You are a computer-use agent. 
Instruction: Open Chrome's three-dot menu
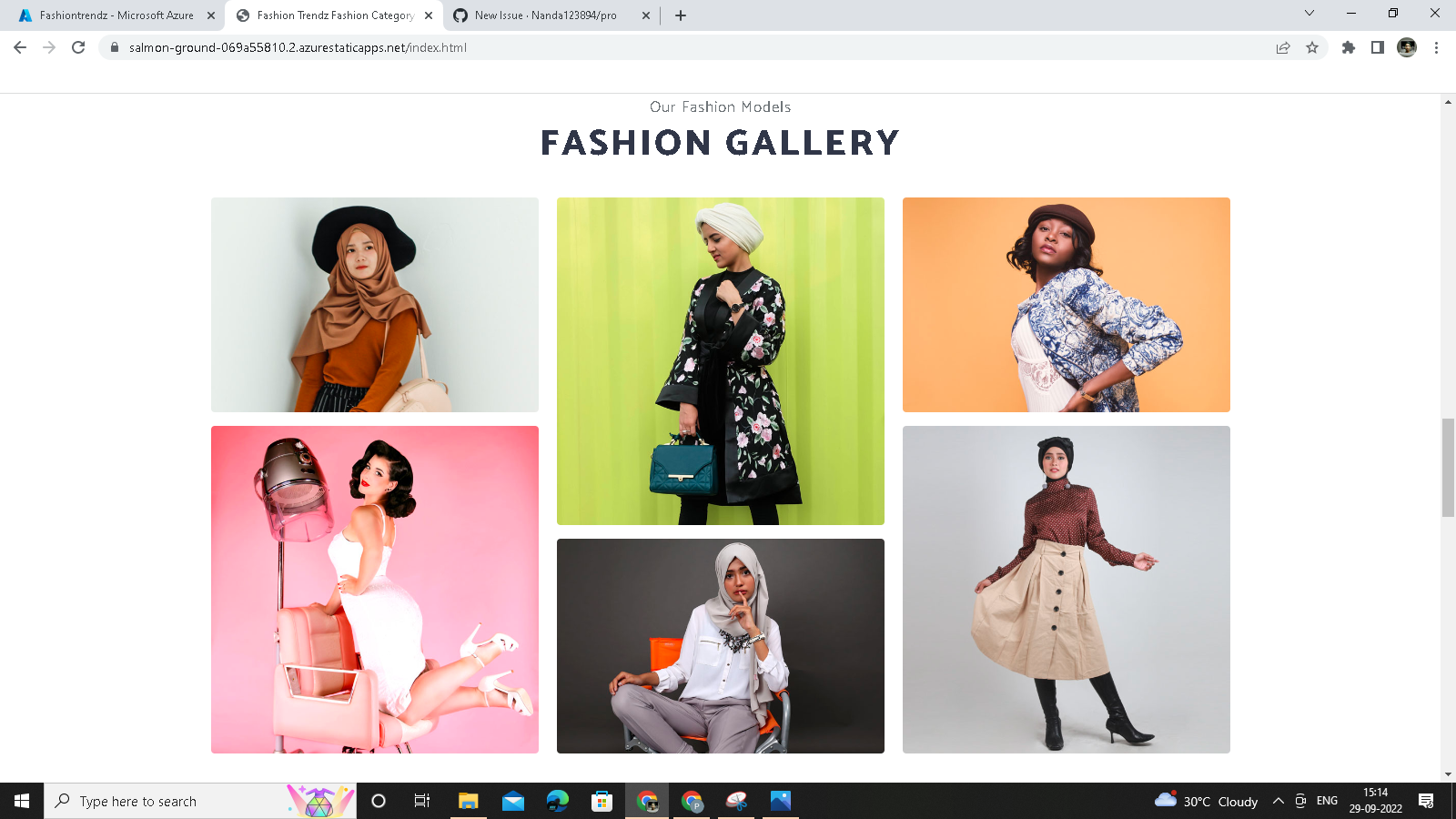[x=1438, y=47]
